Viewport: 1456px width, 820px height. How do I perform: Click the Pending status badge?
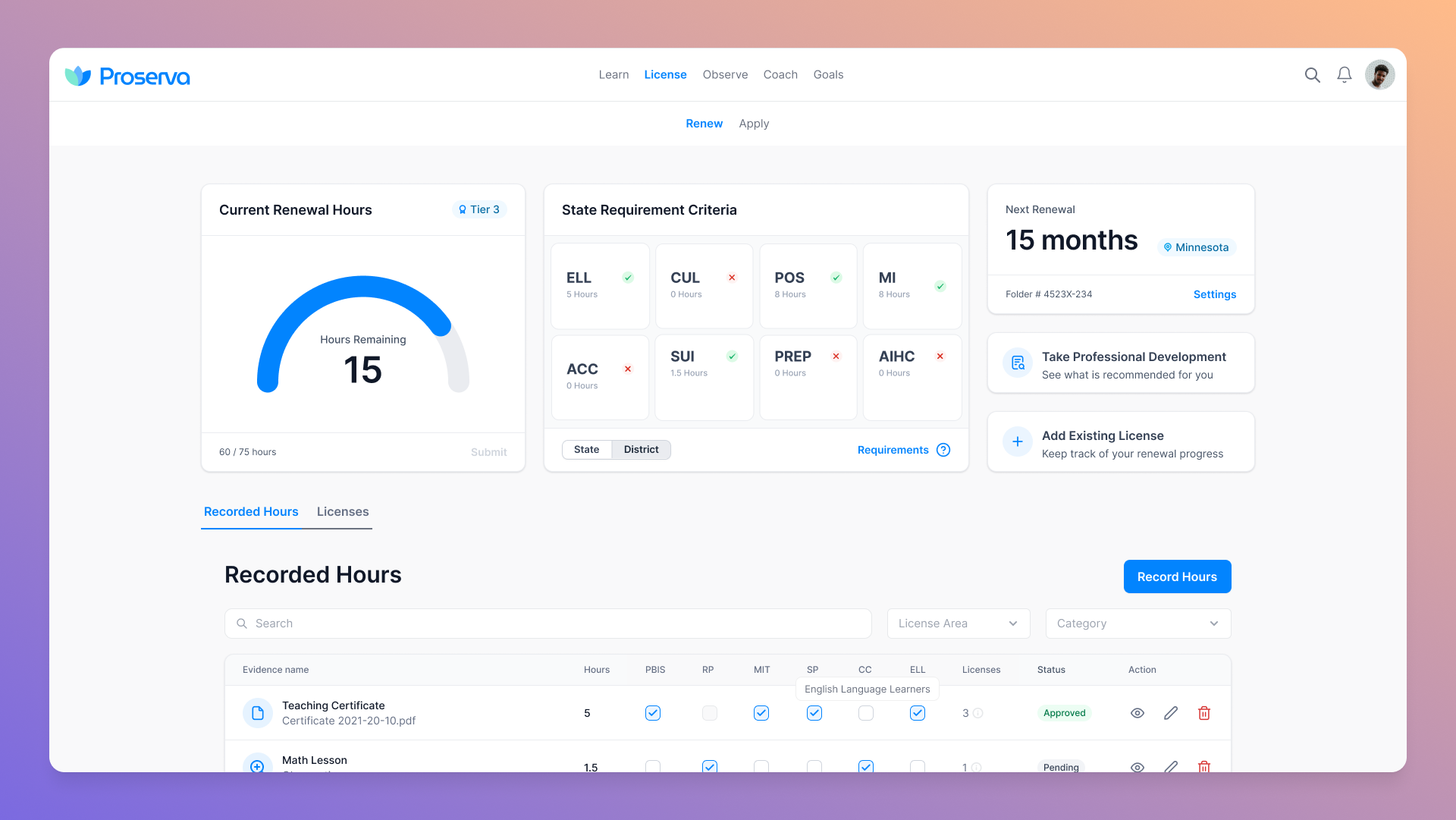pos(1061,767)
